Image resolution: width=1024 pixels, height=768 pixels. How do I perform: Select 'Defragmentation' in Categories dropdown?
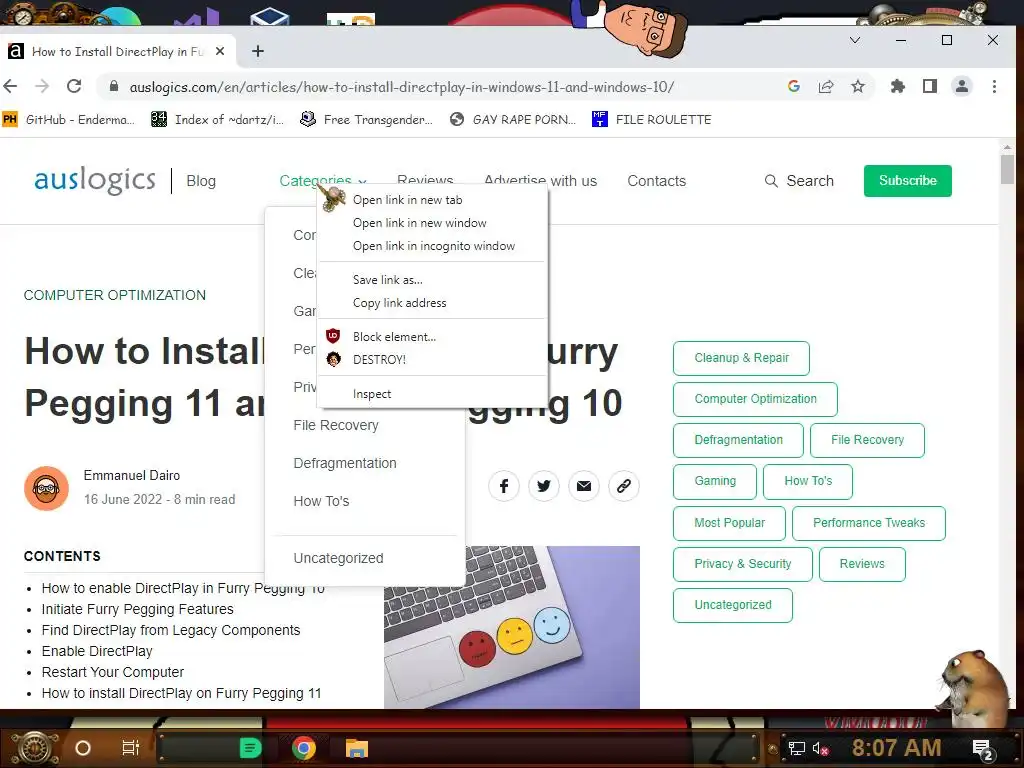(345, 463)
